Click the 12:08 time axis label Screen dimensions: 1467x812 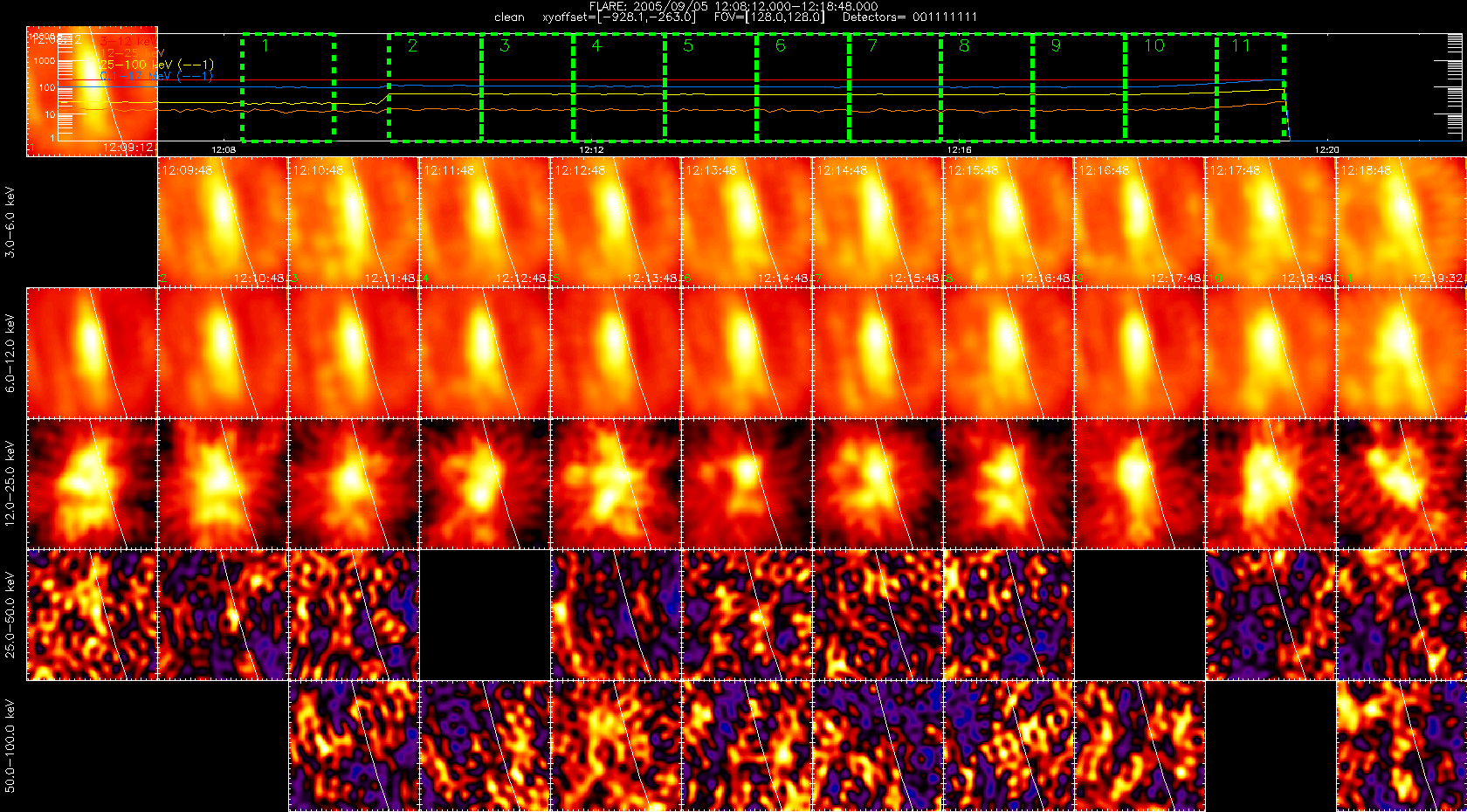coord(224,149)
